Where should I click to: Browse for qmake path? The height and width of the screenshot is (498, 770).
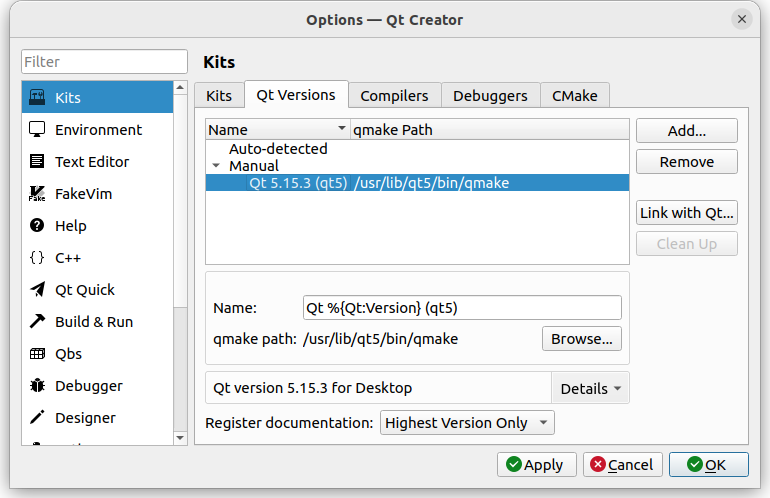pyautogui.click(x=581, y=339)
